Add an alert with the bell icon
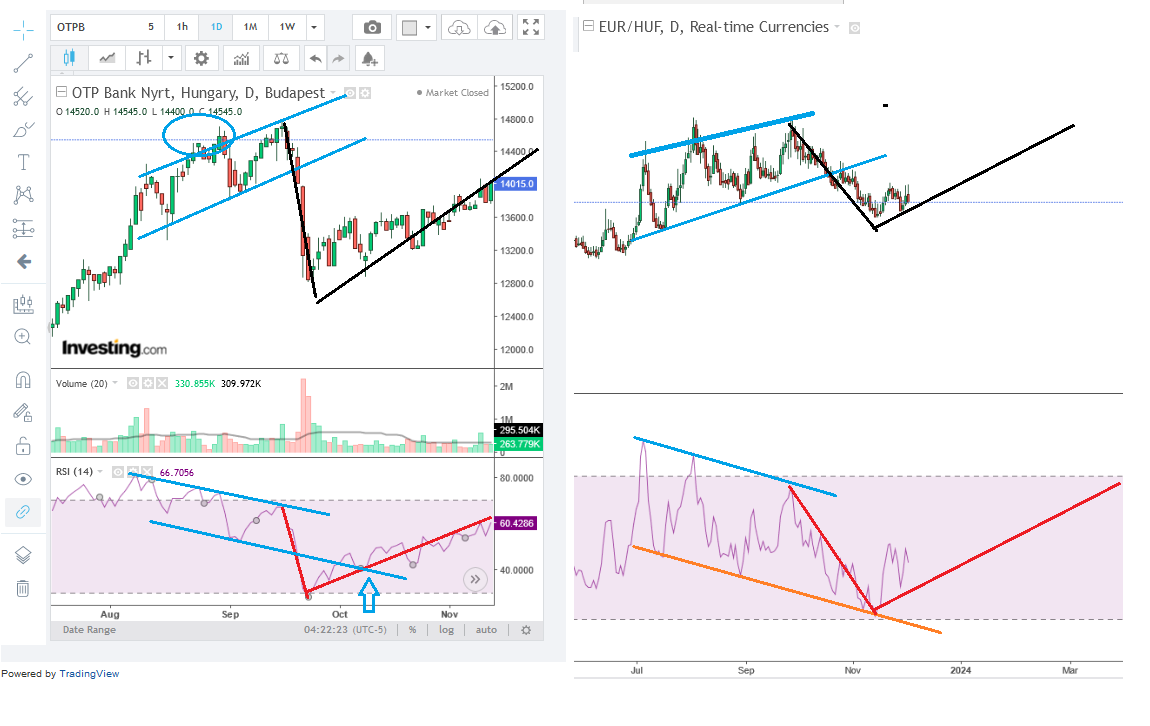The width and height of the screenshot is (1150, 726). (369, 59)
